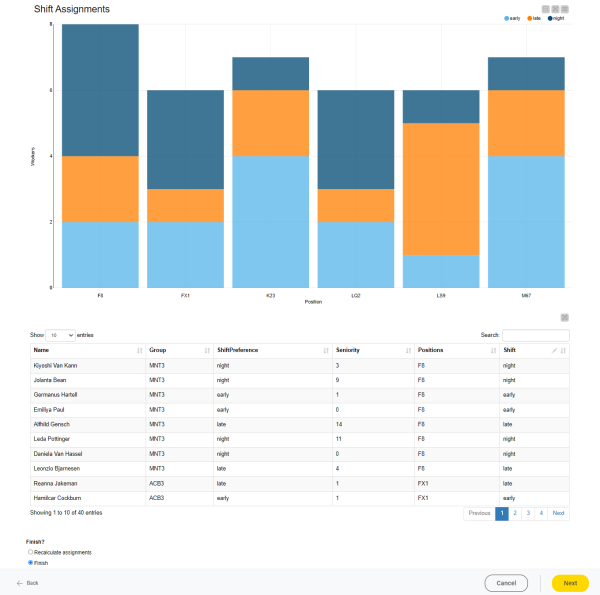
Task: Click the Seniority column header text
Action: tap(348, 350)
